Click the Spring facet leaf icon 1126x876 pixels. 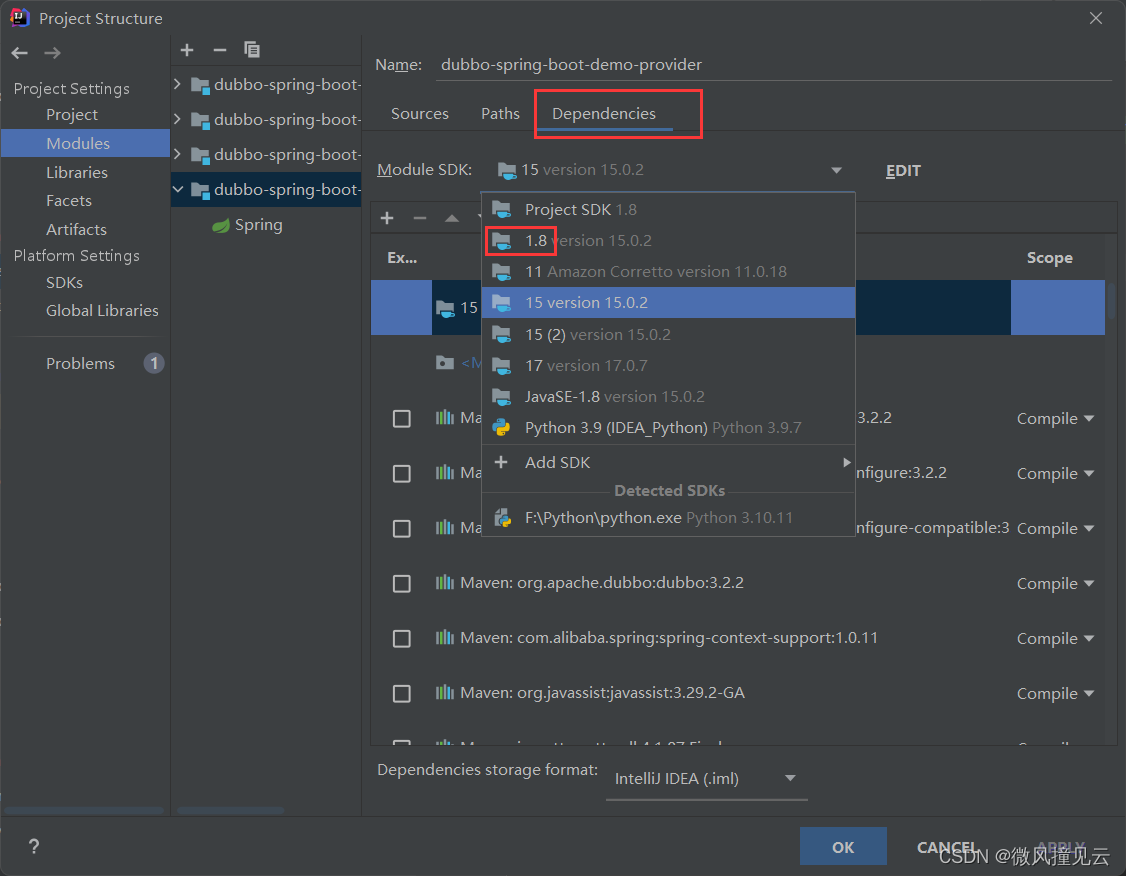click(x=220, y=225)
